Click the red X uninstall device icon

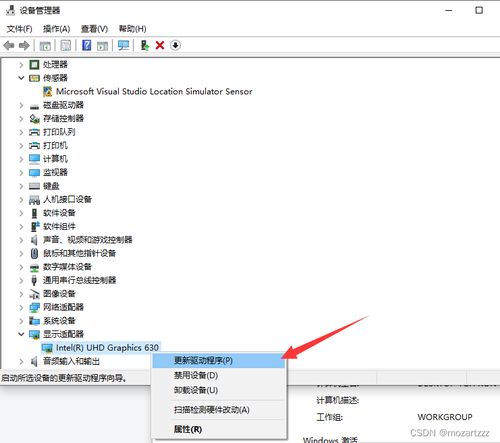point(160,45)
